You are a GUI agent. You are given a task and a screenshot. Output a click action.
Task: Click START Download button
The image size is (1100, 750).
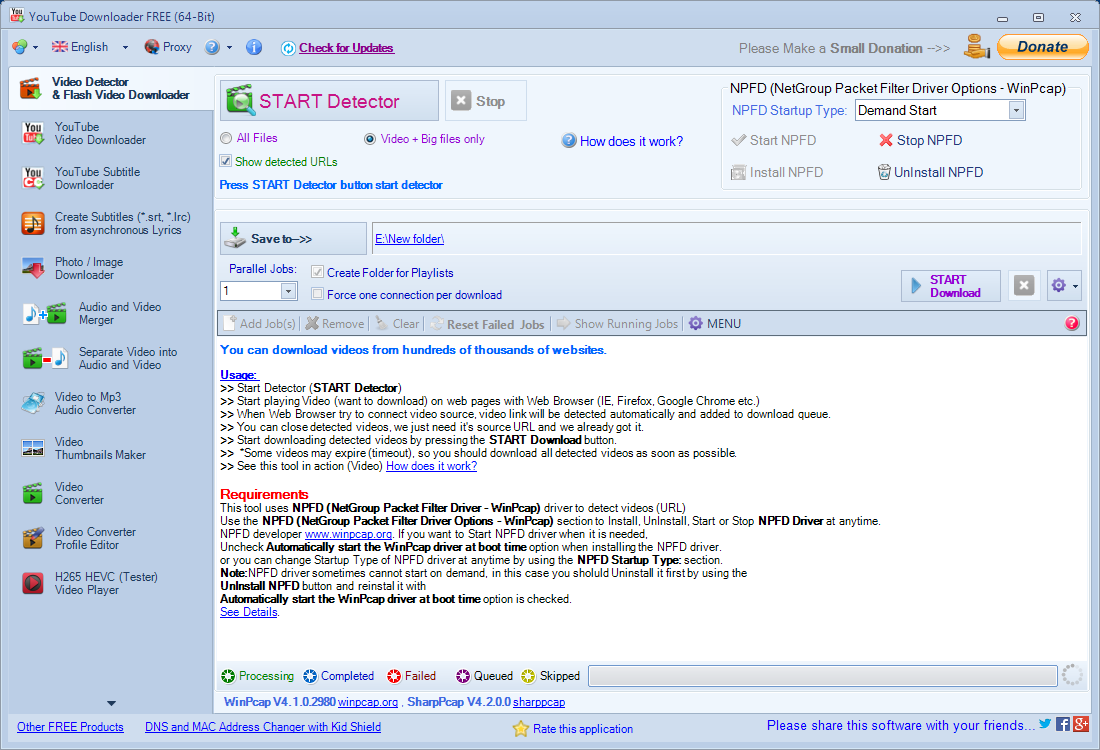[x=951, y=286]
